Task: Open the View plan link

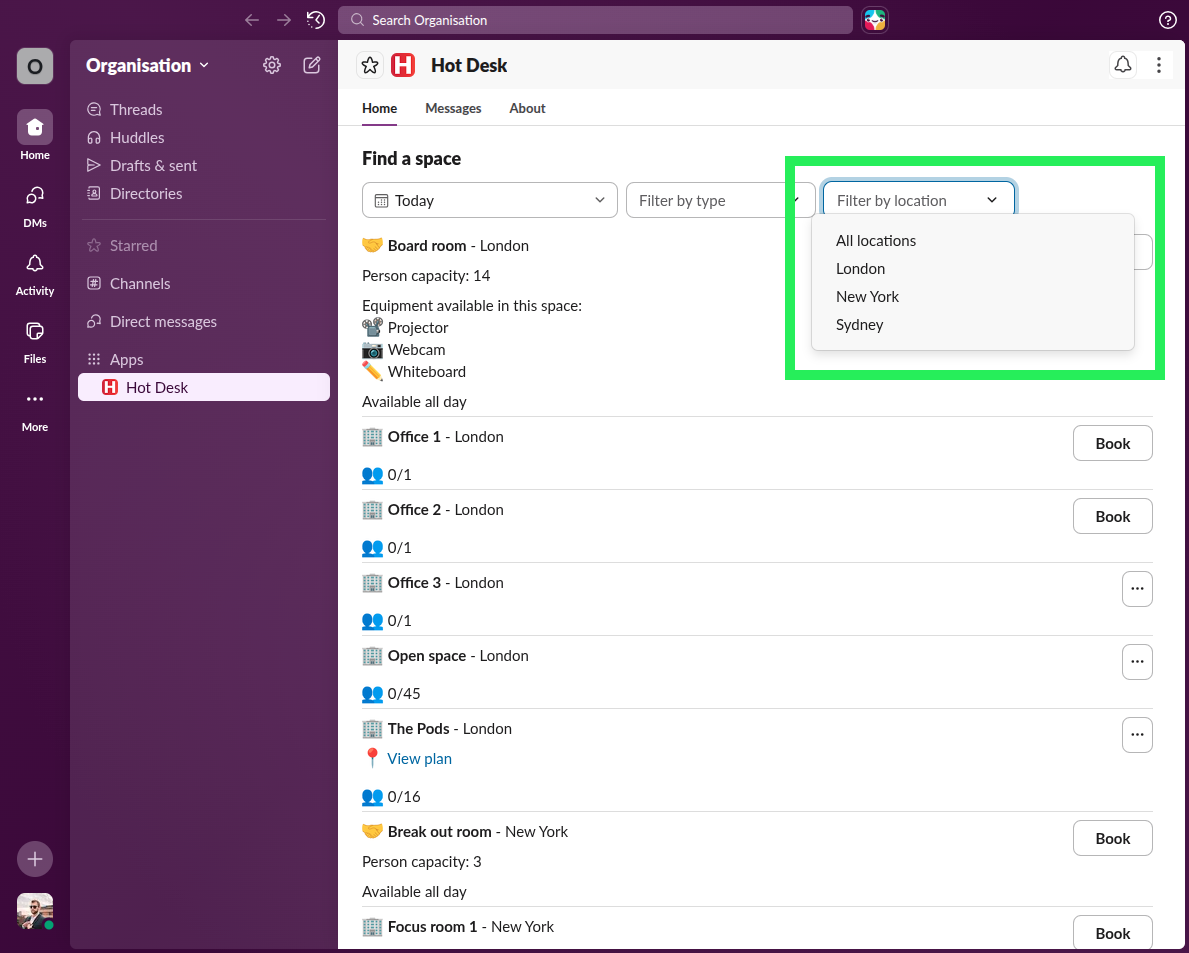Action: pyautogui.click(x=419, y=759)
